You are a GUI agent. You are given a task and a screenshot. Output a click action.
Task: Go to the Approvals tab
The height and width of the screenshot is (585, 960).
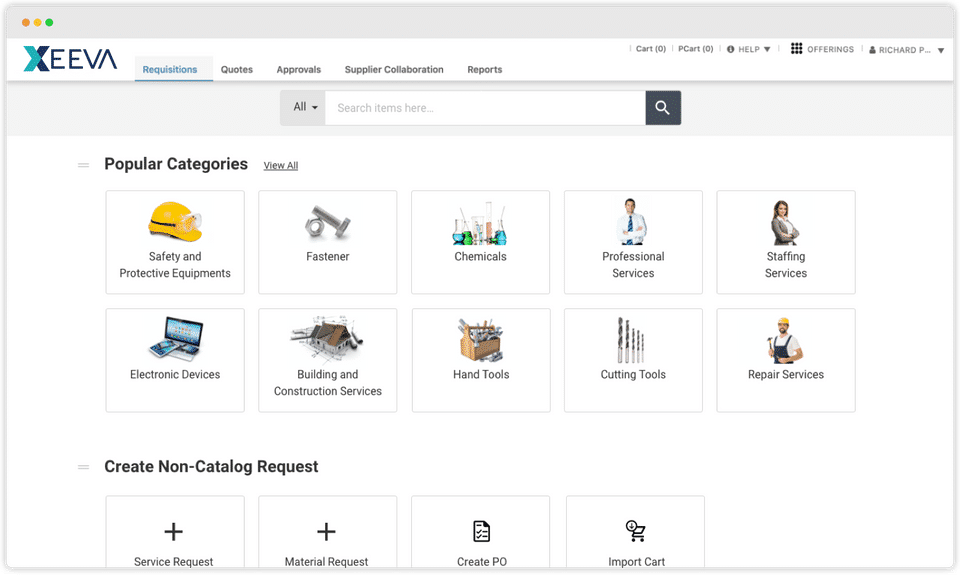point(299,70)
